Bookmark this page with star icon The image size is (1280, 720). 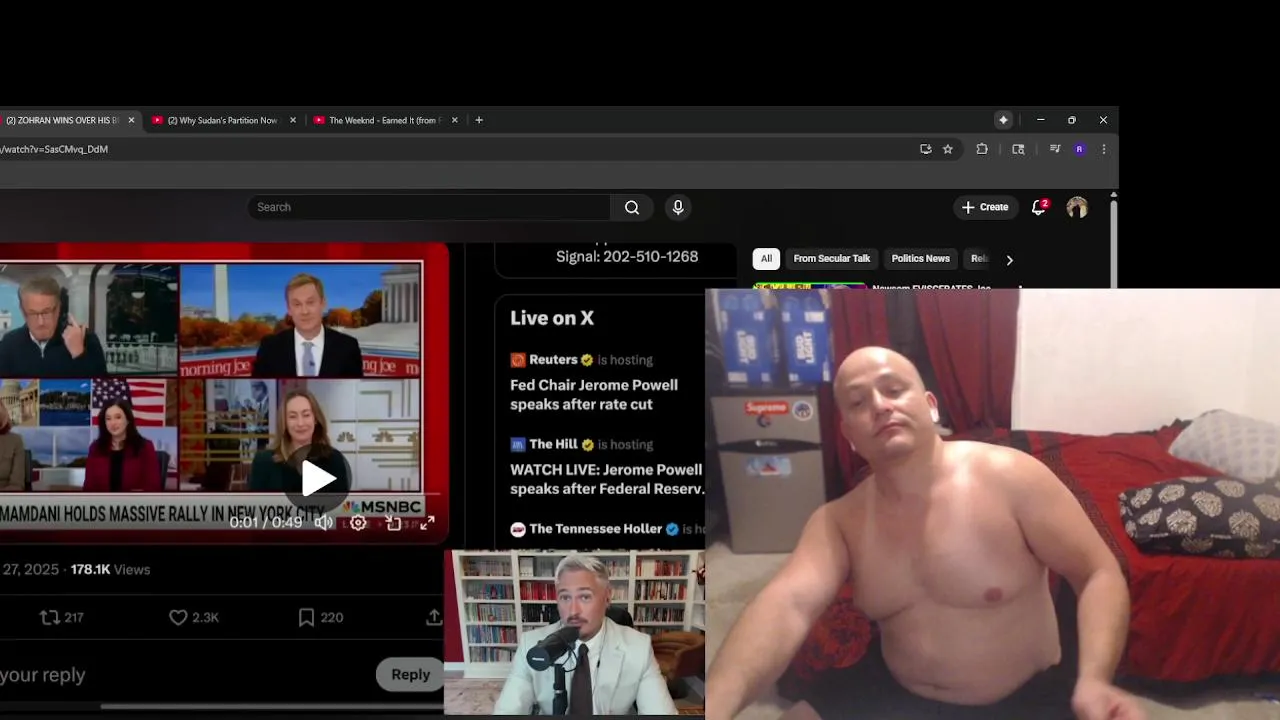(x=948, y=149)
